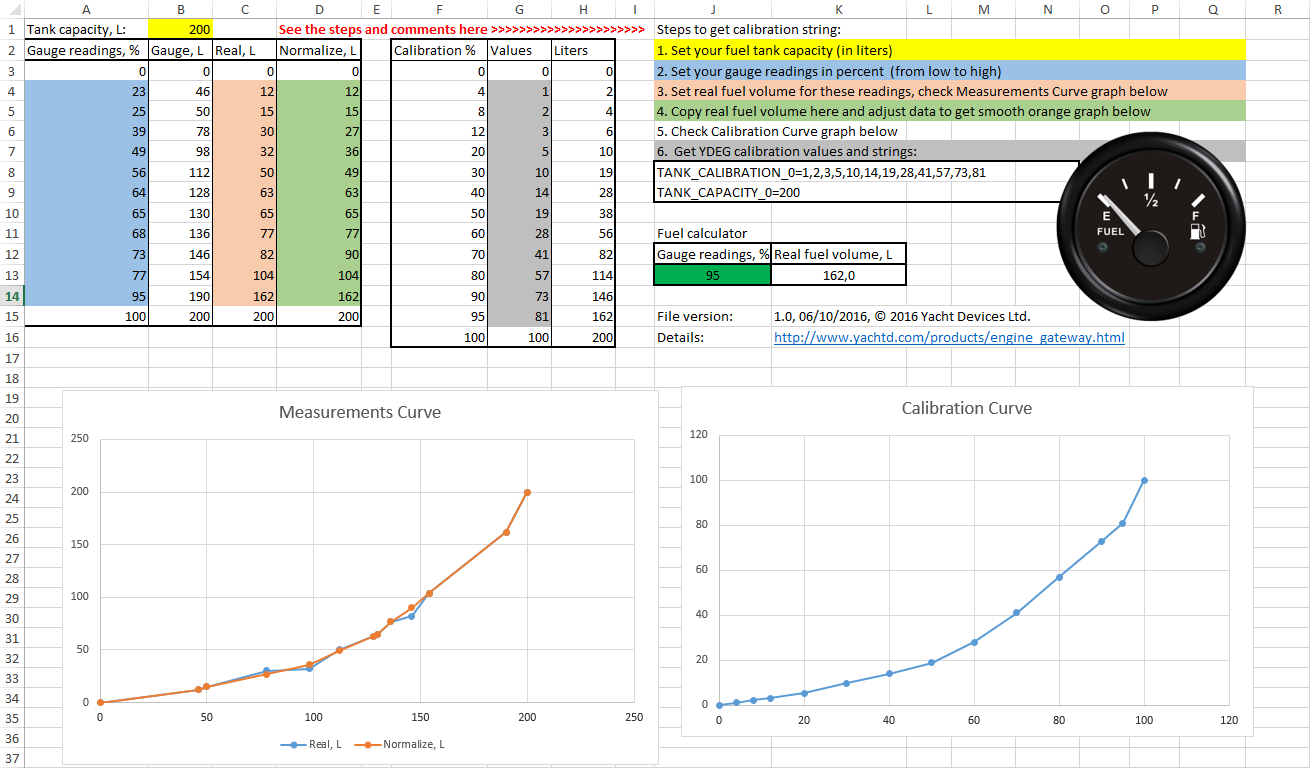Click the 'Real, L' legend entry
The width and height of the screenshot is (1310, 768).
310,744
